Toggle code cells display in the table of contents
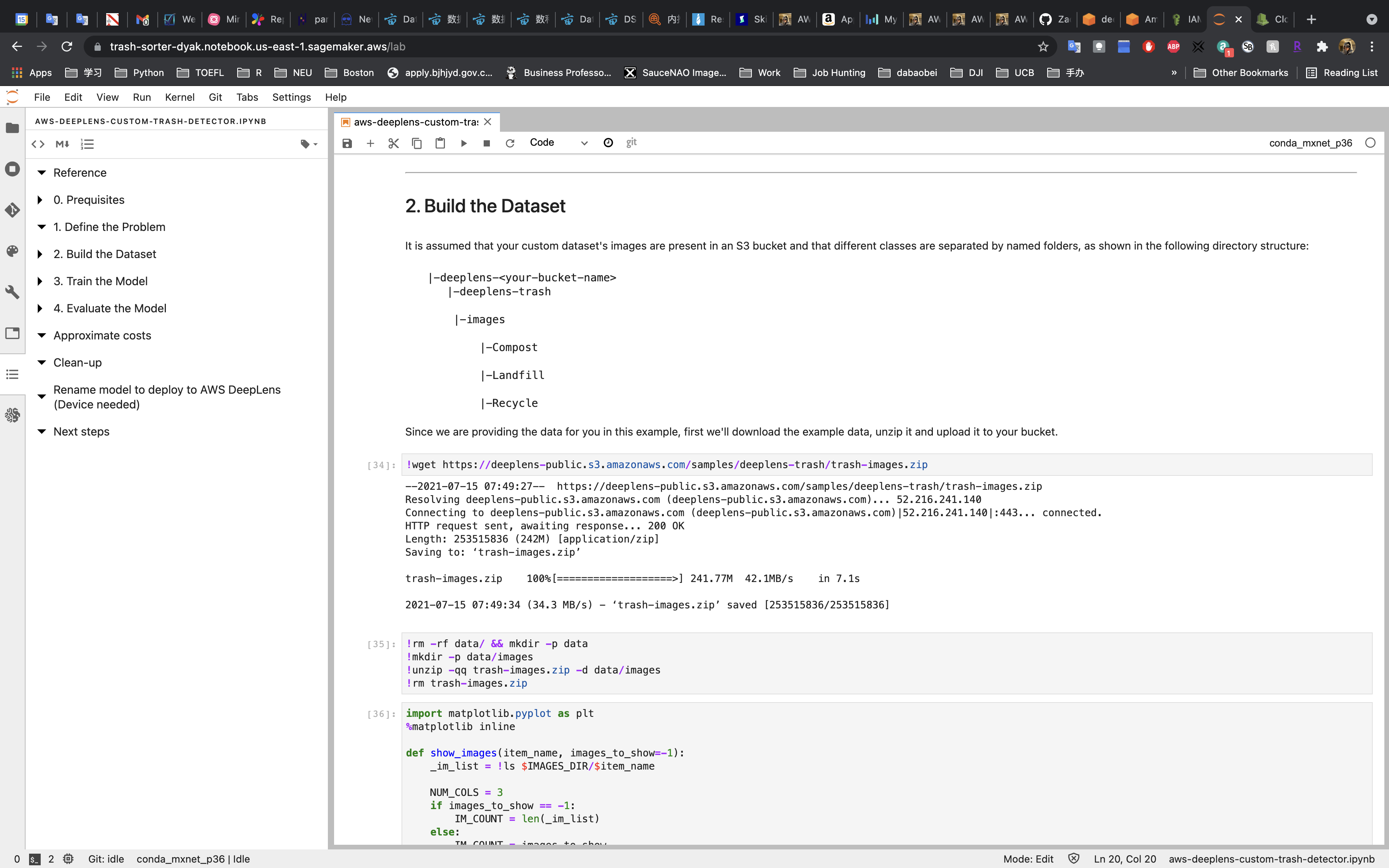The width and height of the screenshot is (1389, 868). 38,144
